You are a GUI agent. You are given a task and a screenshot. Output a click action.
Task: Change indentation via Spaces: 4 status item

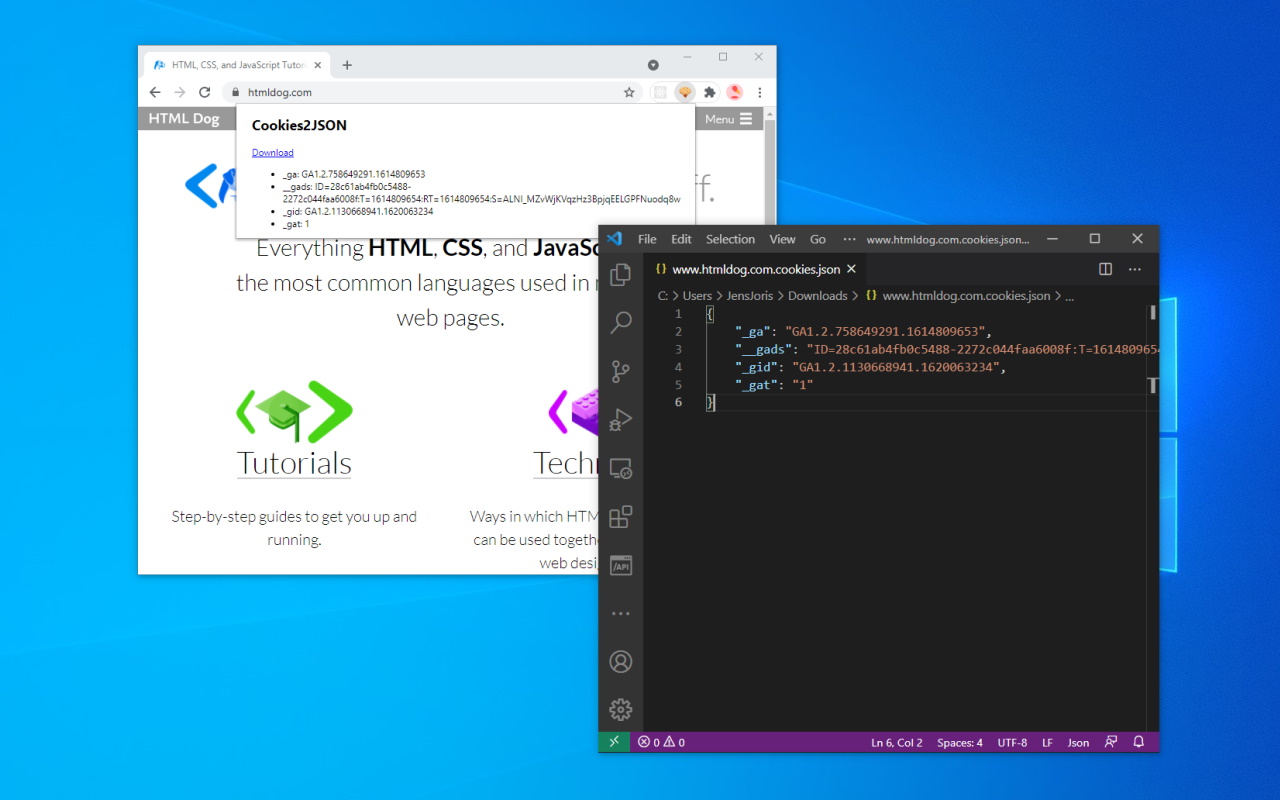click(959, 742)
